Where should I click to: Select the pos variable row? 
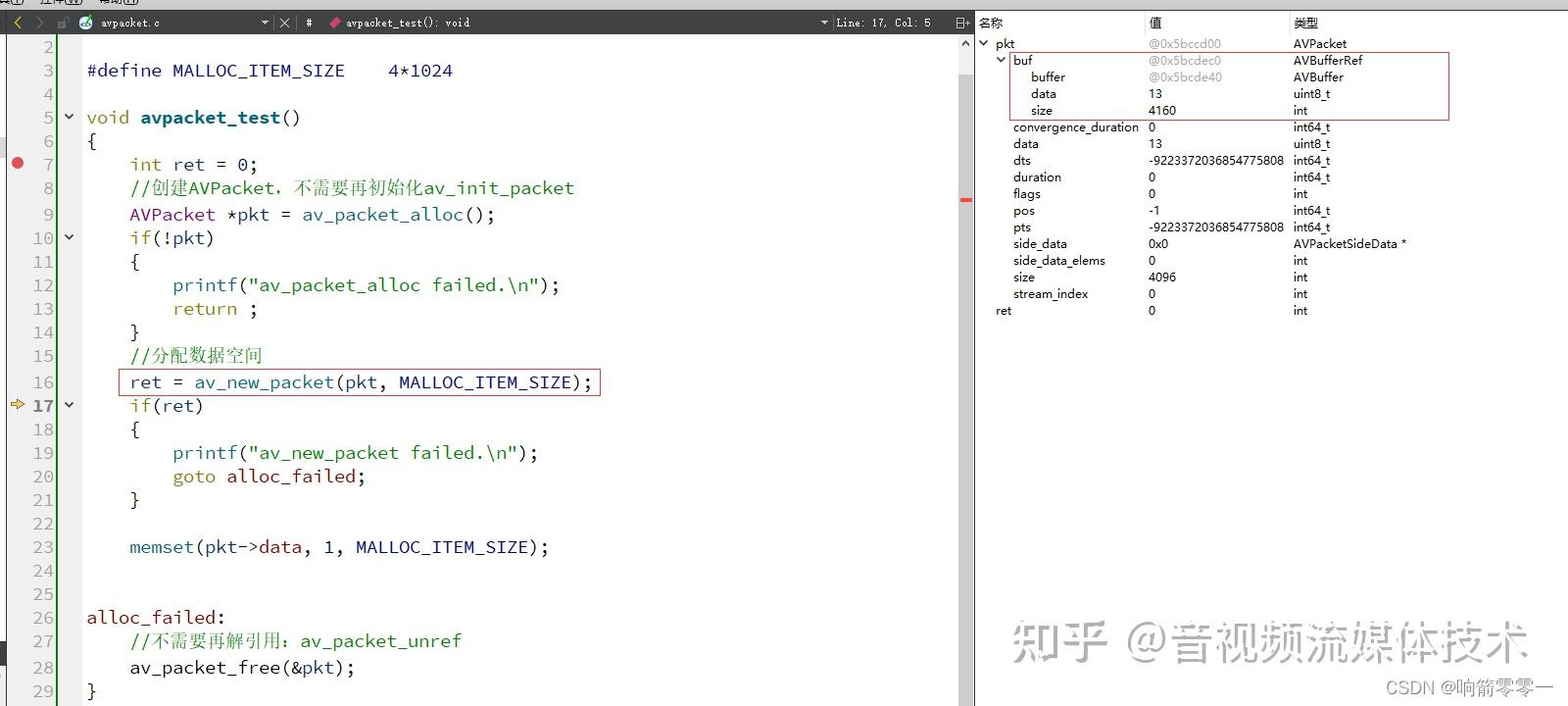(1271, 210)
